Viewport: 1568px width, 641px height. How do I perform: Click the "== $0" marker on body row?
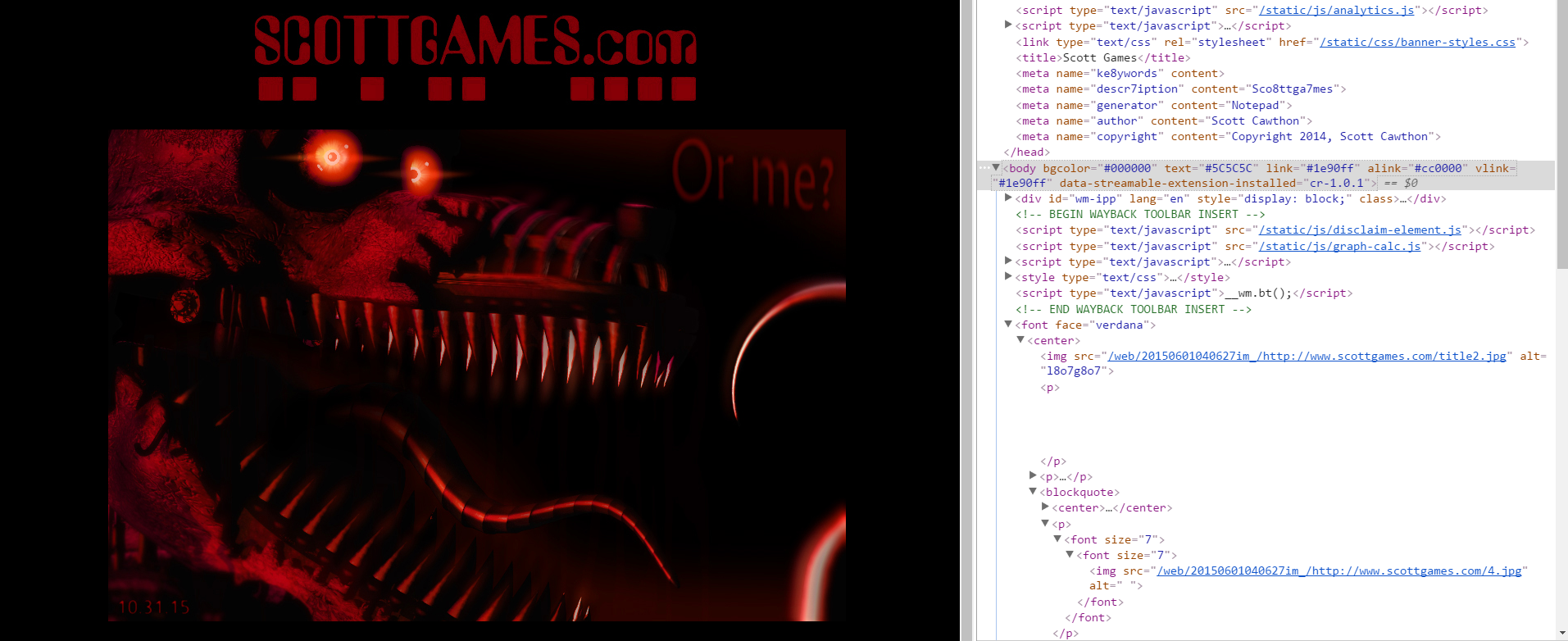tap(1401, 183)
